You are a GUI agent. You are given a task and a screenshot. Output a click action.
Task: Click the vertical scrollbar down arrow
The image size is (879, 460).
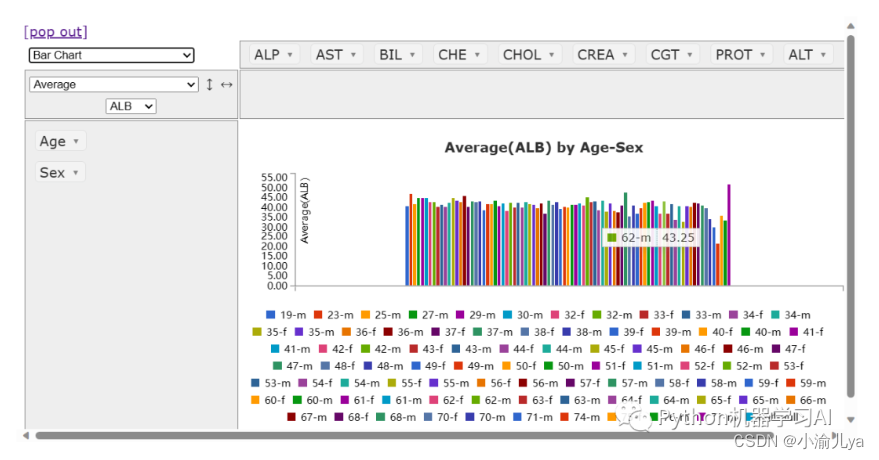(x=851, y=419)
